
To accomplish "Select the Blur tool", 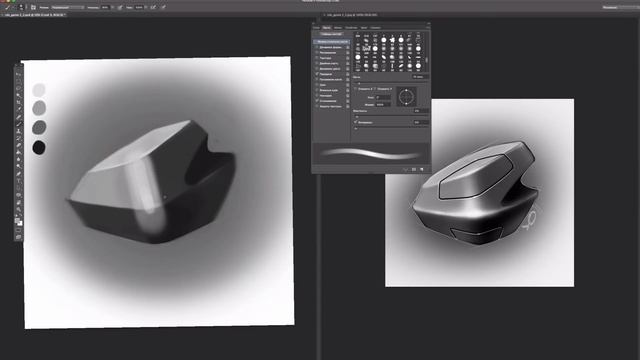I will pyautogui.click(x=18, y=159).
